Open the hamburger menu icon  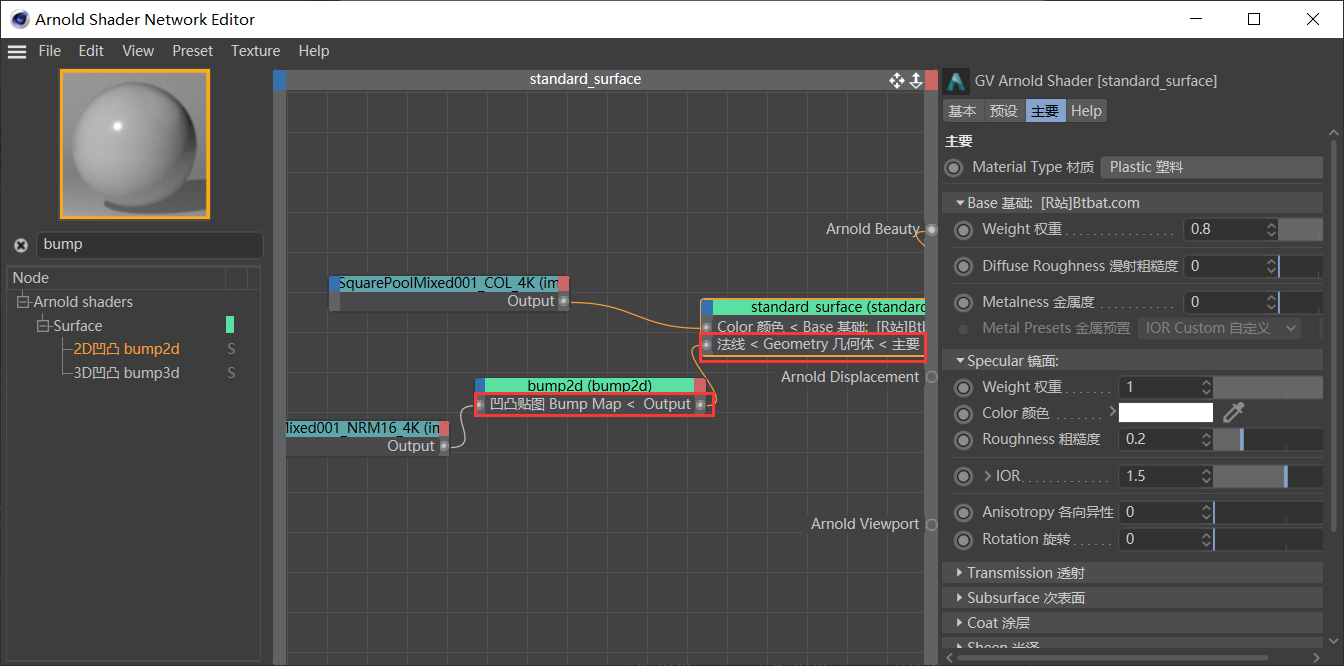[x=17, y=51]
